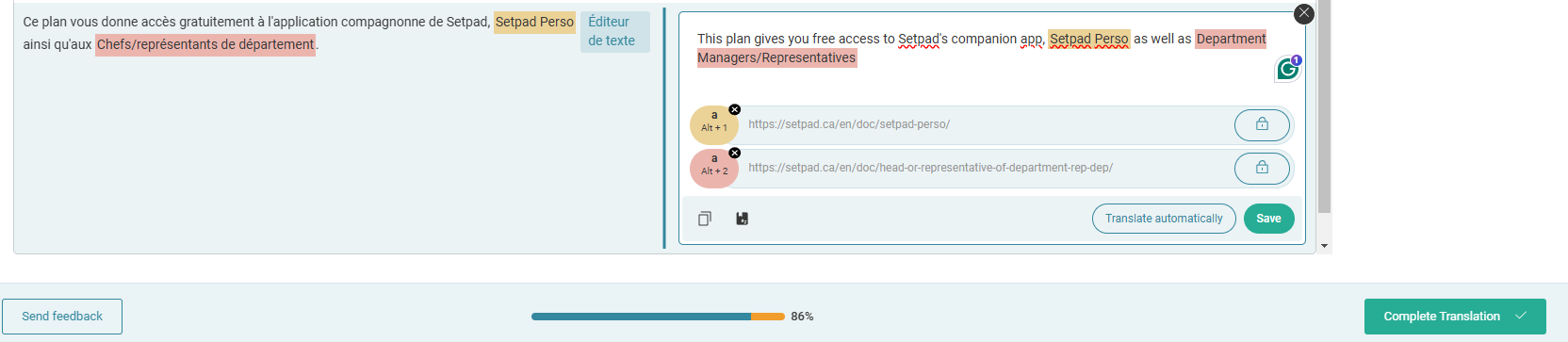
Task: Open the Send feedback form
Action: 62,317
